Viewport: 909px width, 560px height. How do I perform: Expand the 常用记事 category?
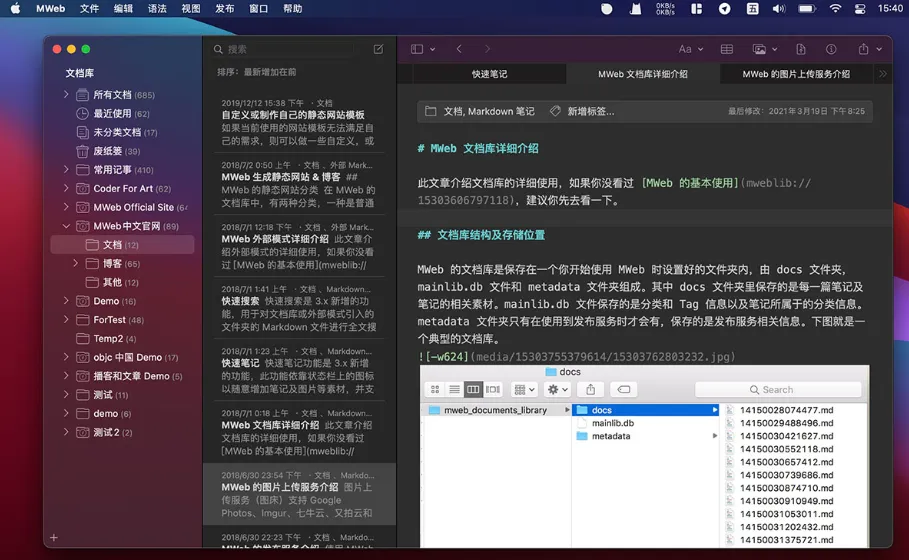click(x=66, y=170)
